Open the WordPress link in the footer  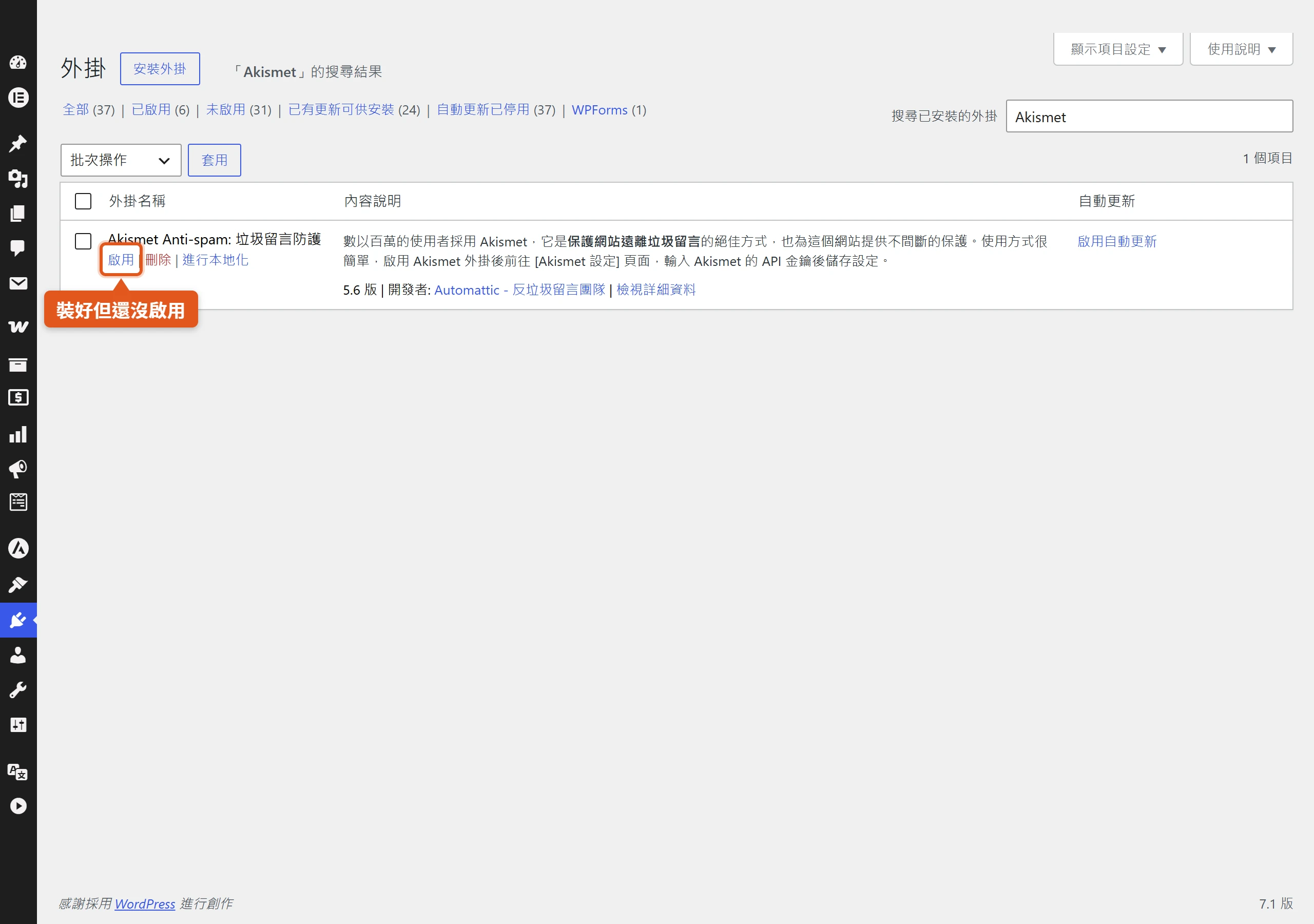coord(145,904)
